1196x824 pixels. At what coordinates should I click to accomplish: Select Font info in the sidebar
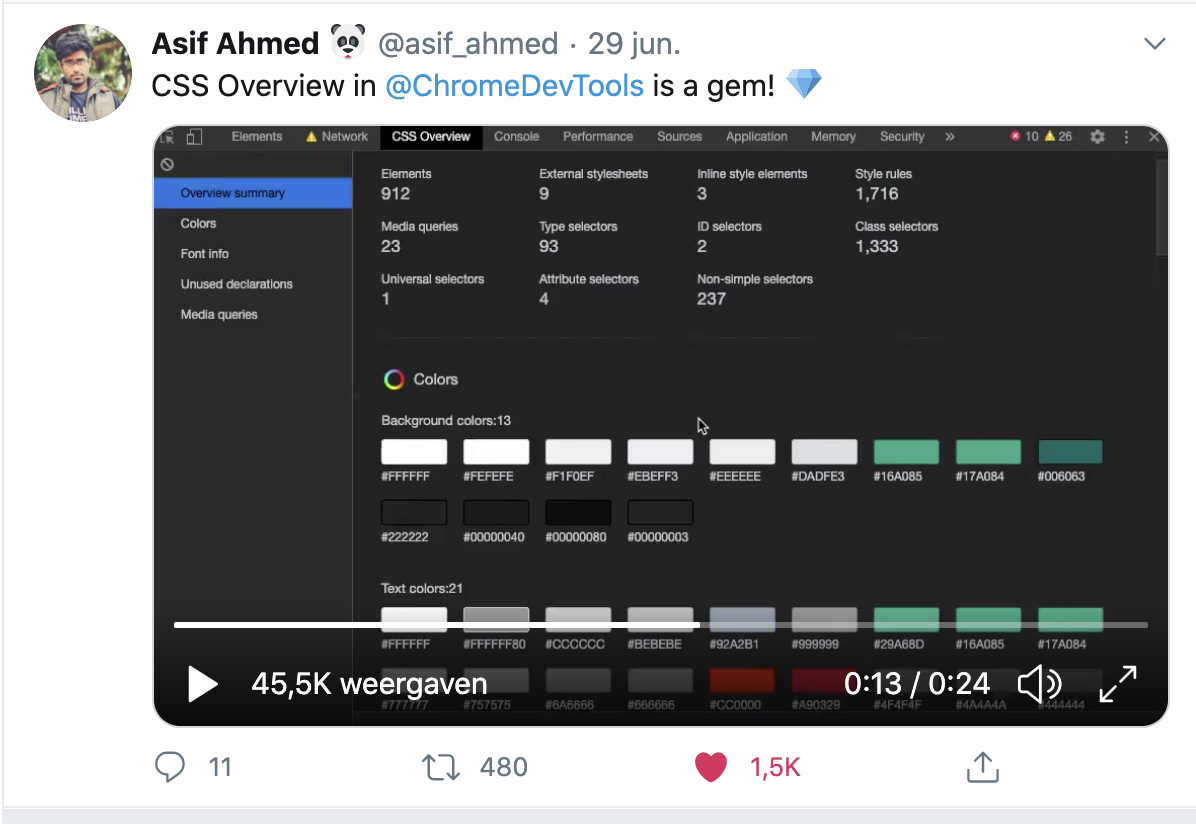point(204,254)
